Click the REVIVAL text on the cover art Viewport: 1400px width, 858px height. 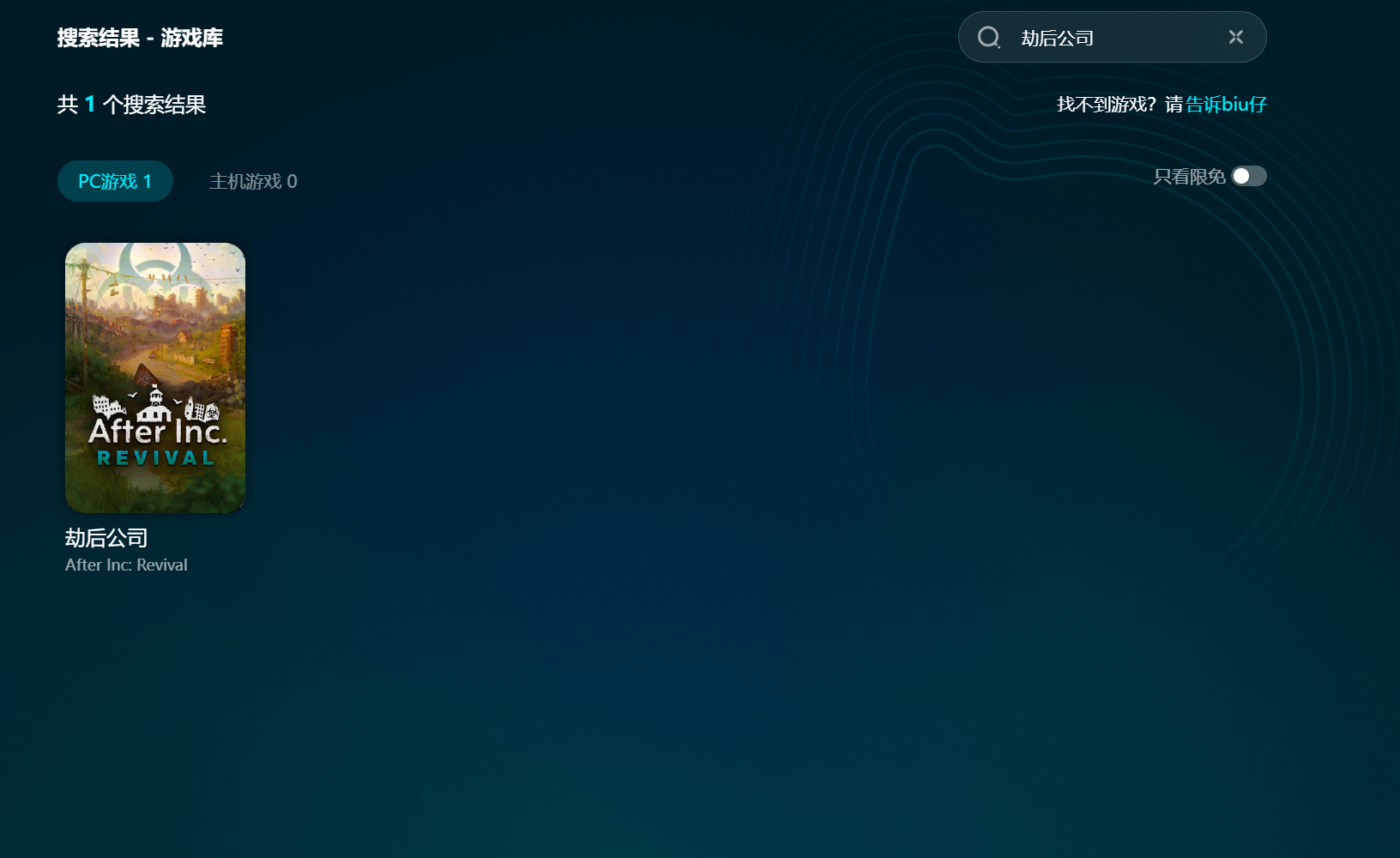[155, 458]
